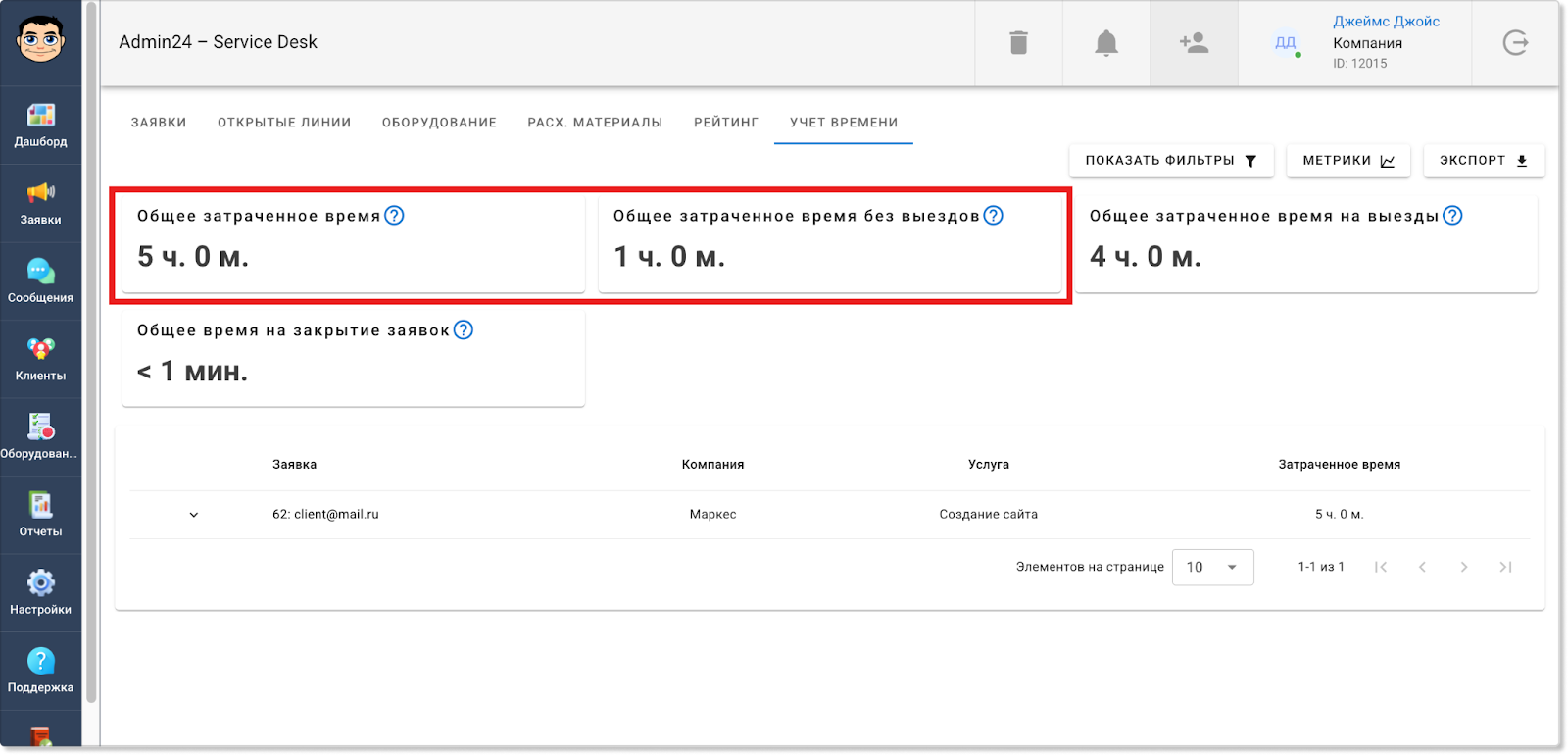Switch to the ОБОРУДОВАНИЕ tab

(x=439, y=123)
